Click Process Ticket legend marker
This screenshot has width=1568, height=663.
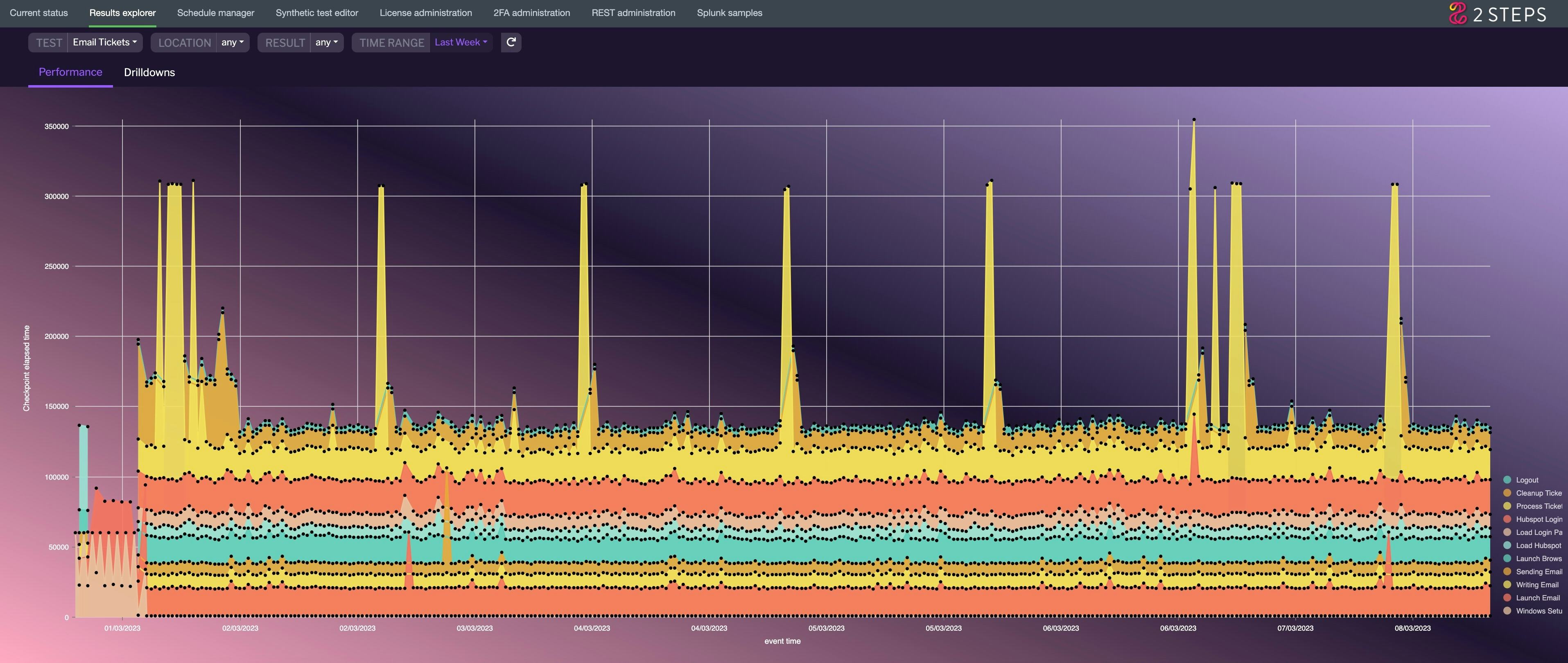(1507, 506)
